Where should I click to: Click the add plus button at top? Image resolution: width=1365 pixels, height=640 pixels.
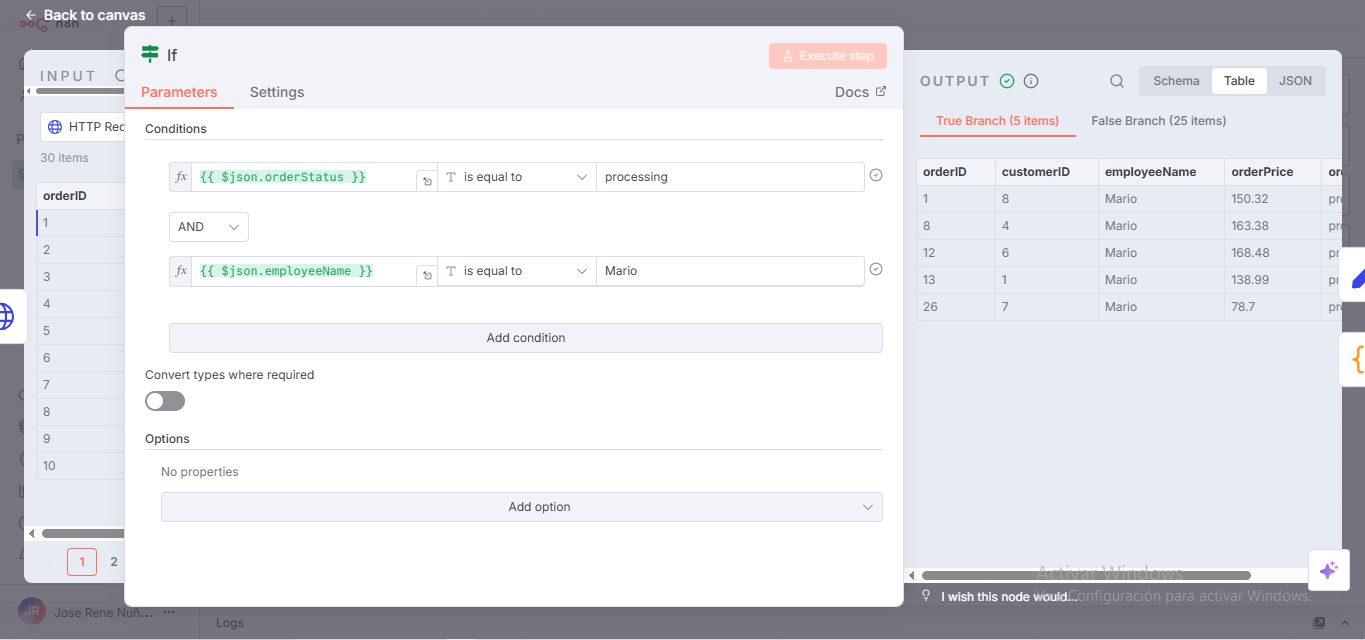click(x=172, y=20)
